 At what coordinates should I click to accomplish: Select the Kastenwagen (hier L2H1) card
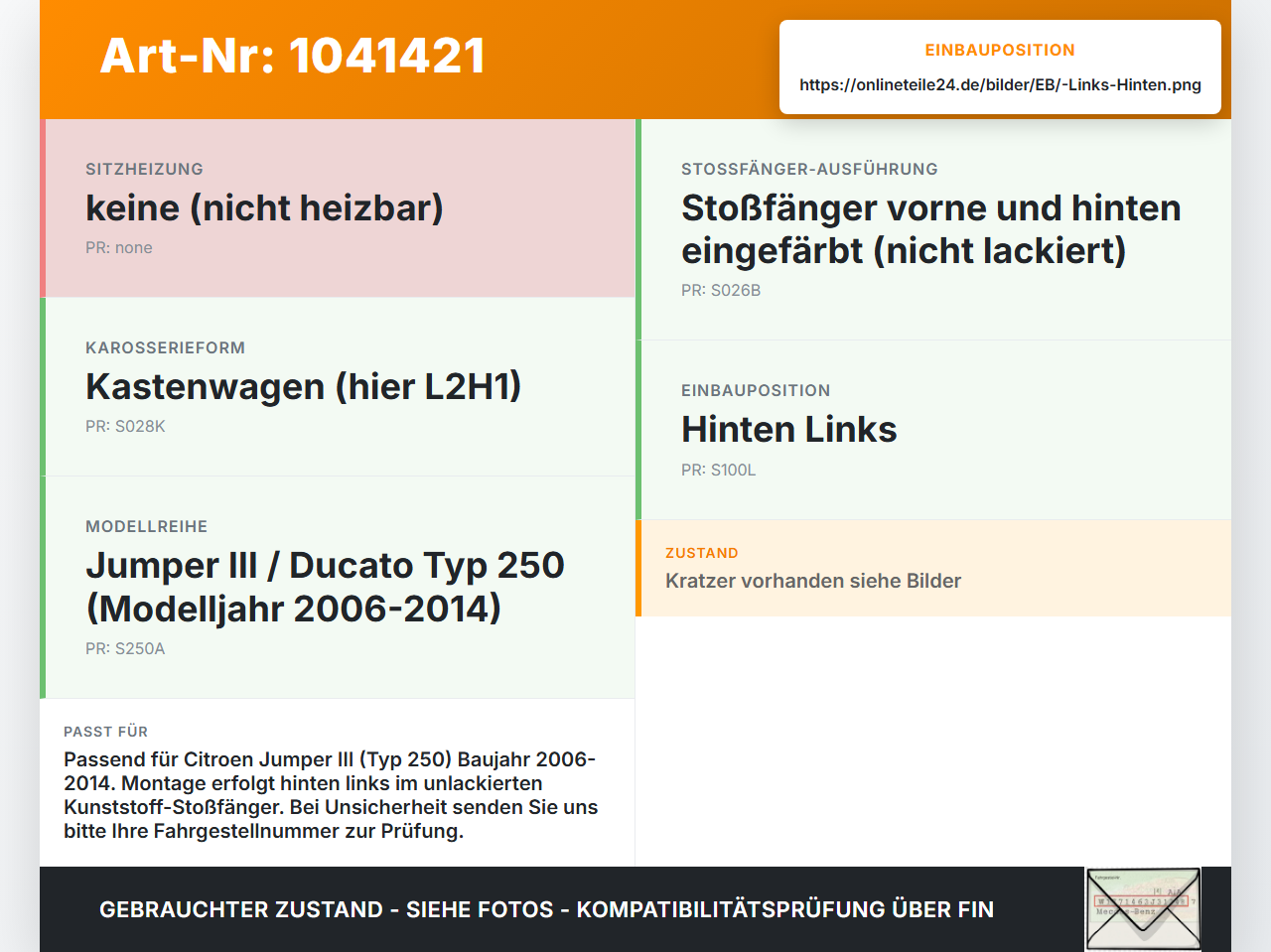click(x=338, y=387)
